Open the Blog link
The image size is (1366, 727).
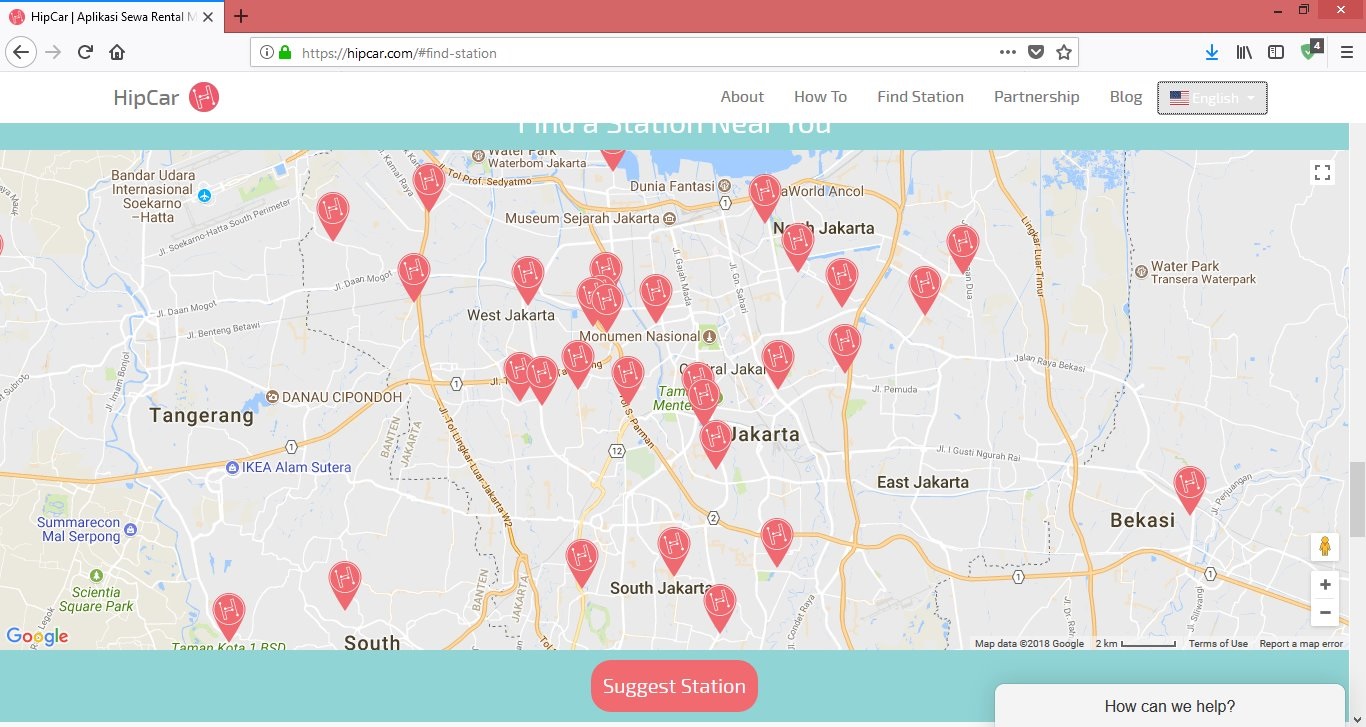click(1125, 97)
